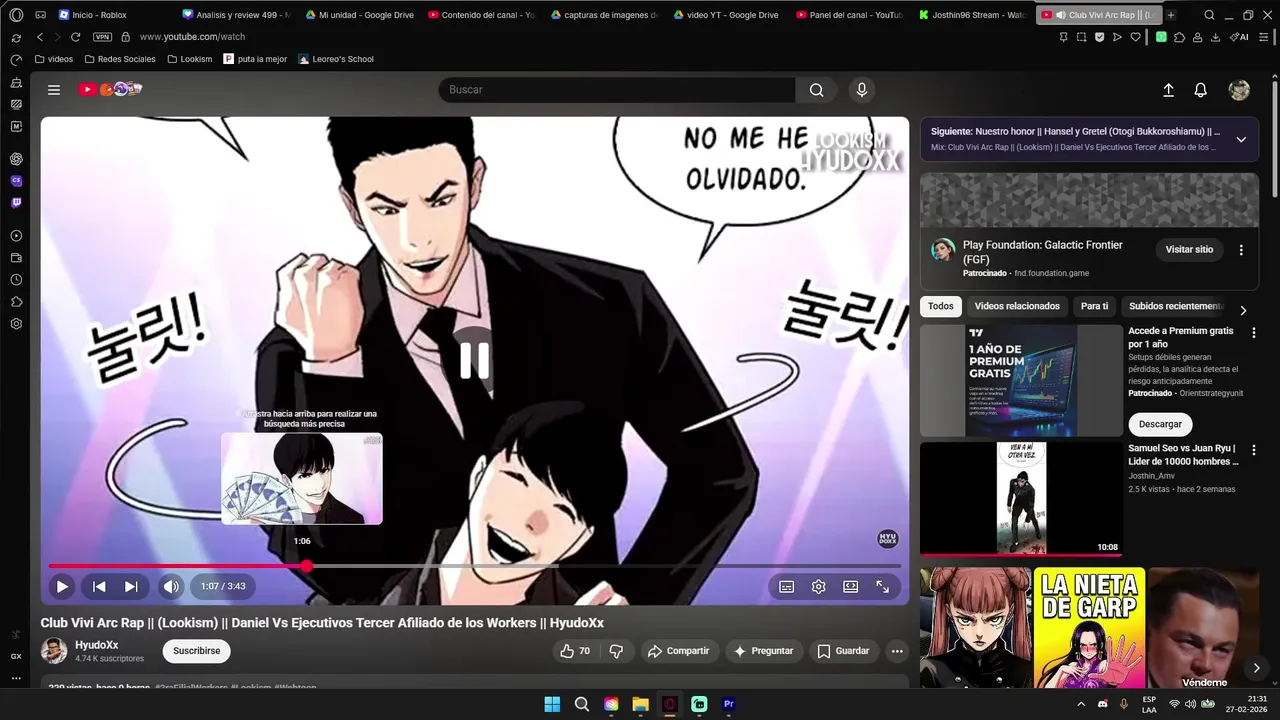This screenshot has height=720, width=1280.
Task: Open the Lookism bookmarks folder
Action: [x=189, y=59]
